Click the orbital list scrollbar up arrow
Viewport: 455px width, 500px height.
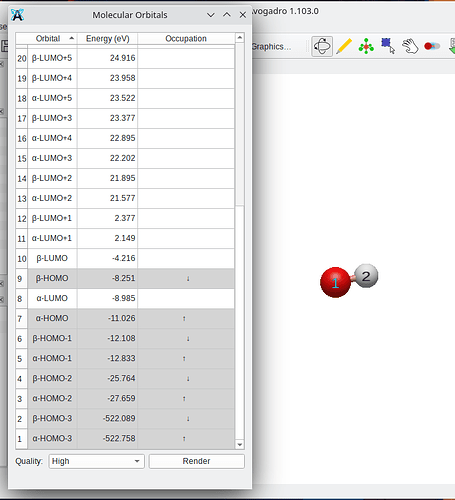240,38
